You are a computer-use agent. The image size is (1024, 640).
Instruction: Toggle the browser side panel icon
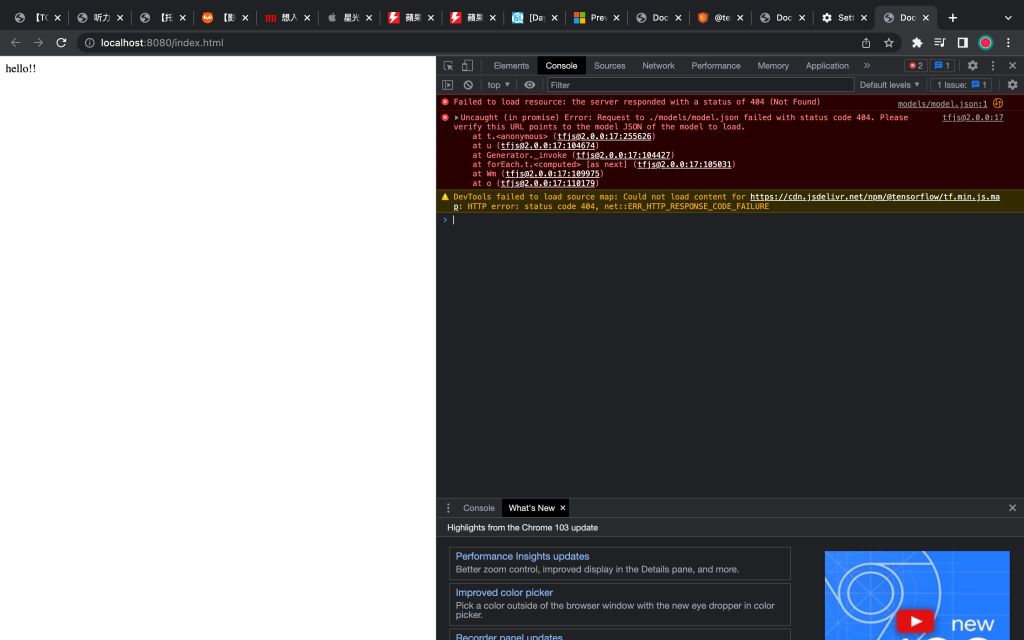963,43
